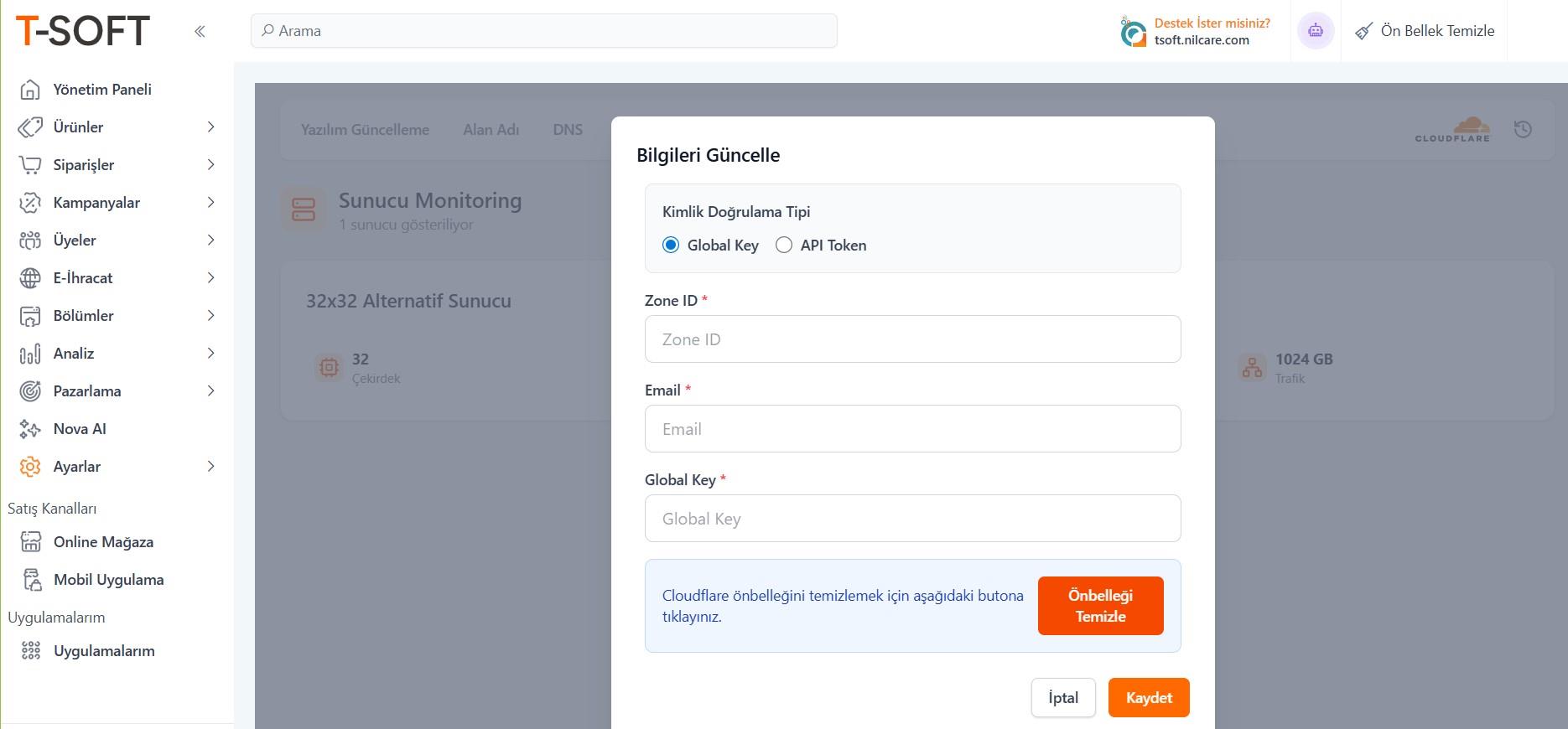Click the "1 sunucu gösteriliyor" text
Viewport: 1568px width, 729px height.
(406, 225)
